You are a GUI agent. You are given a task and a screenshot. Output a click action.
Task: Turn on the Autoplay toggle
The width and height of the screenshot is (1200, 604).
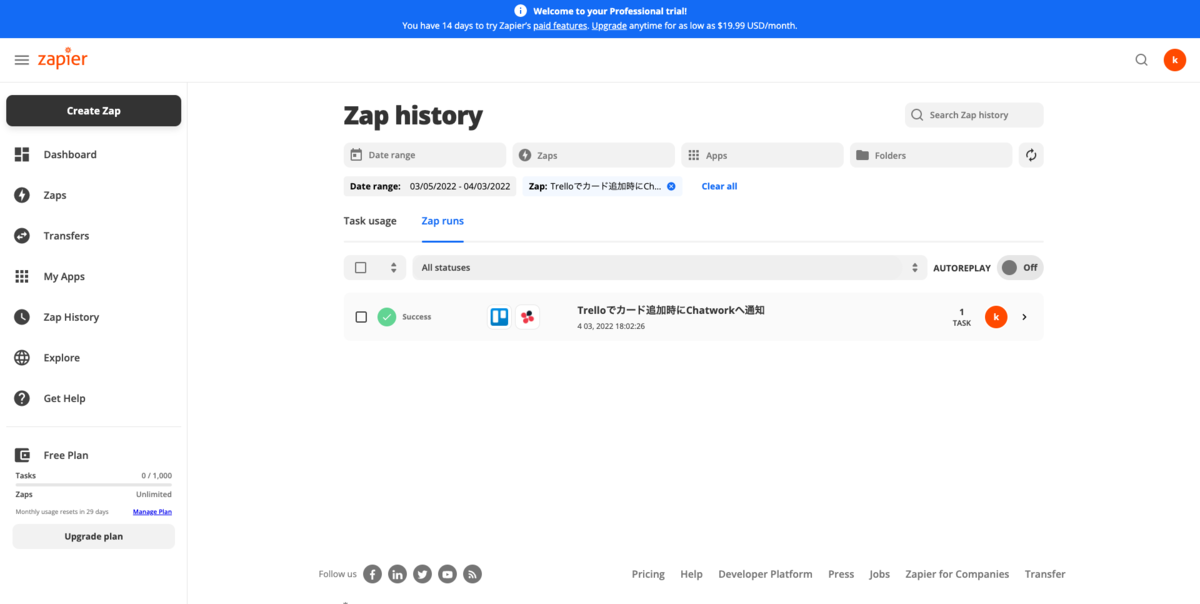tap(1019, 267)
